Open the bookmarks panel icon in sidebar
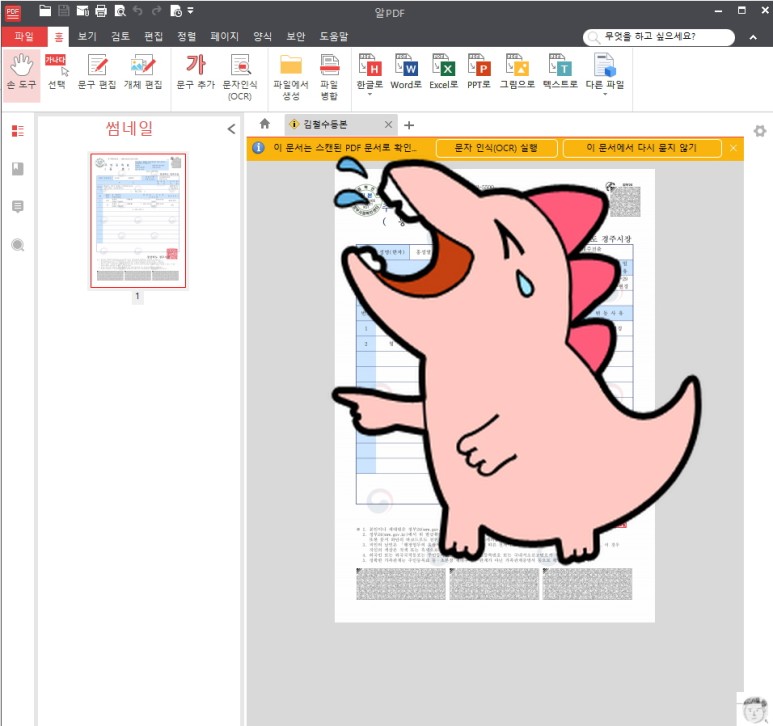Viewport: 773px width, 726px height. pos(18,169)
